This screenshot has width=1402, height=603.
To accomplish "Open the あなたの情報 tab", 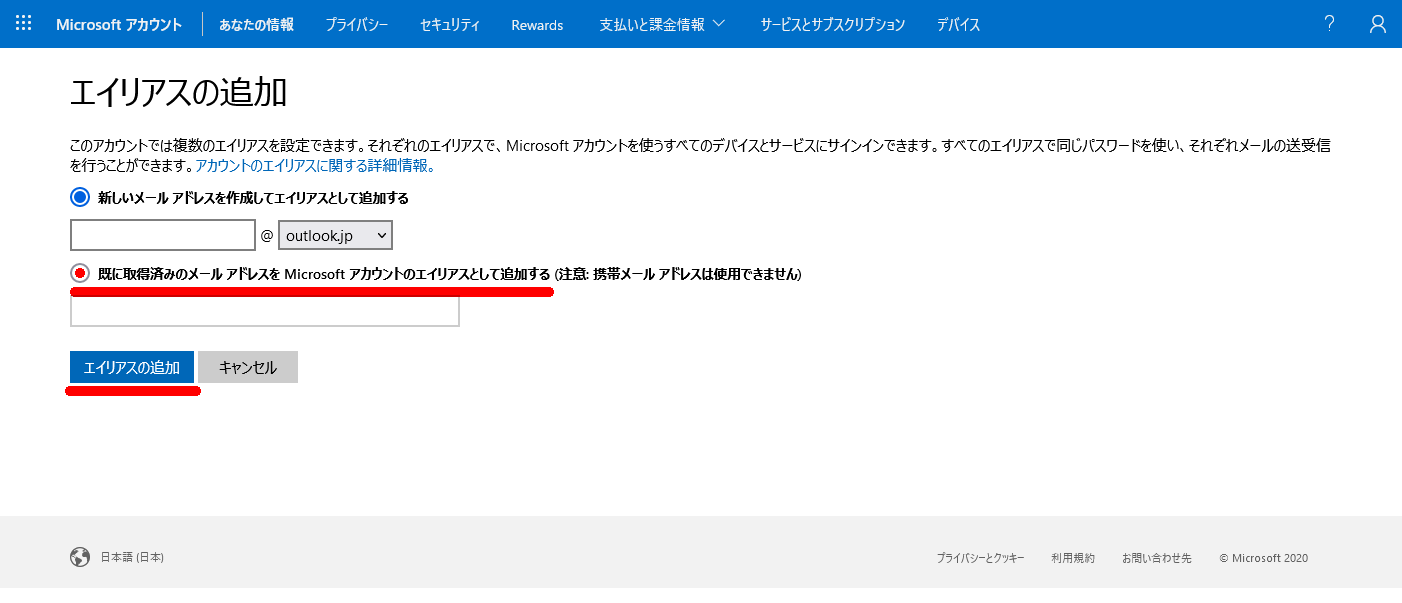I will [x=256, y=24].
